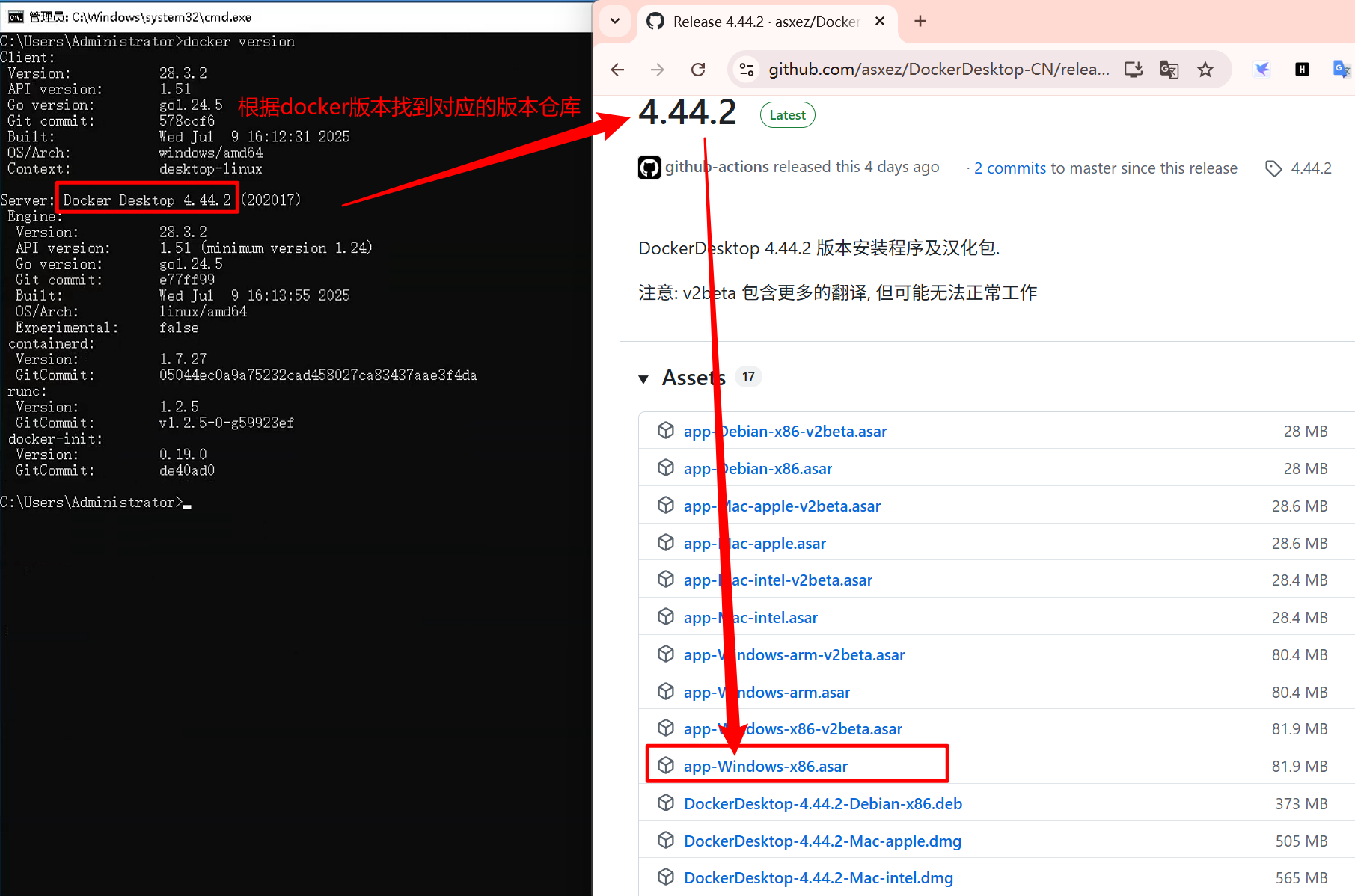The height and width of the screenshot is (896, 1355).
Task: Click the 'desktop-linux' context value in cmd
Action: coord(210,169)
